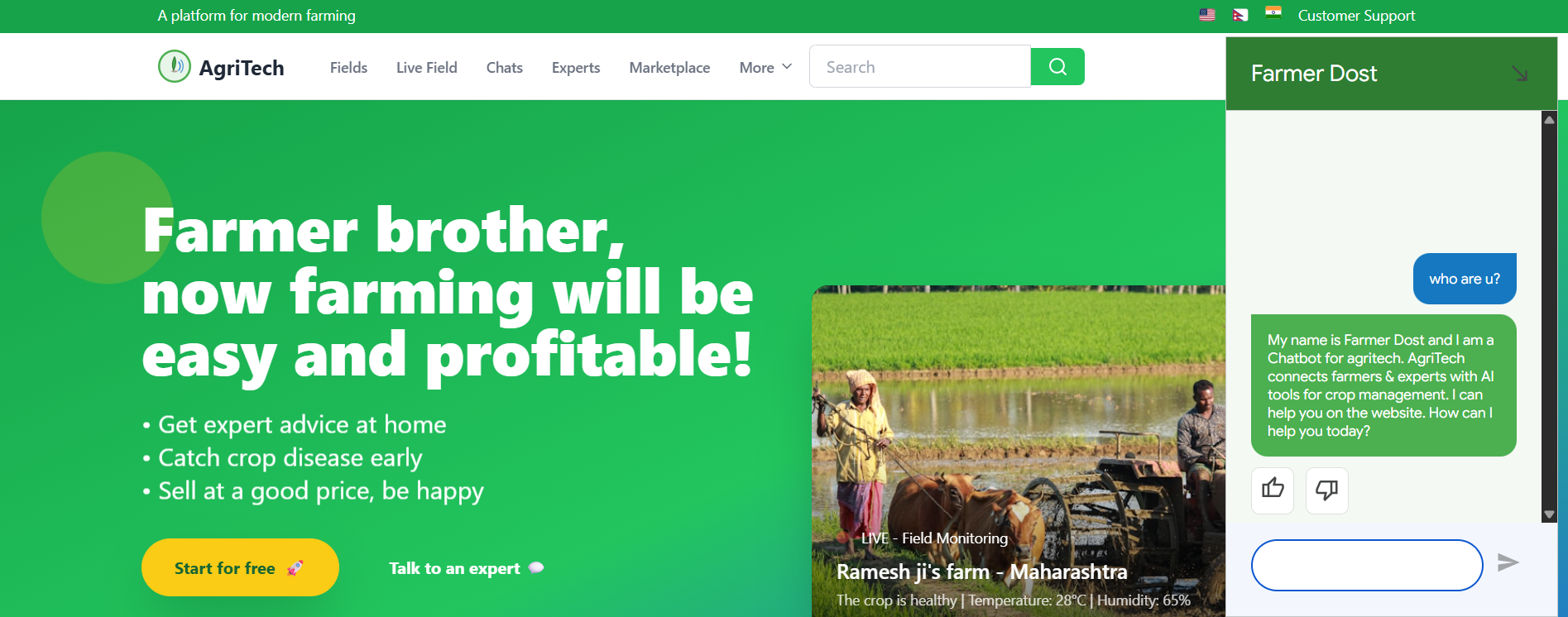1568x617 pixels.
Task: Click the chat scrollbar down arrow
Action: pos(1549,514)
